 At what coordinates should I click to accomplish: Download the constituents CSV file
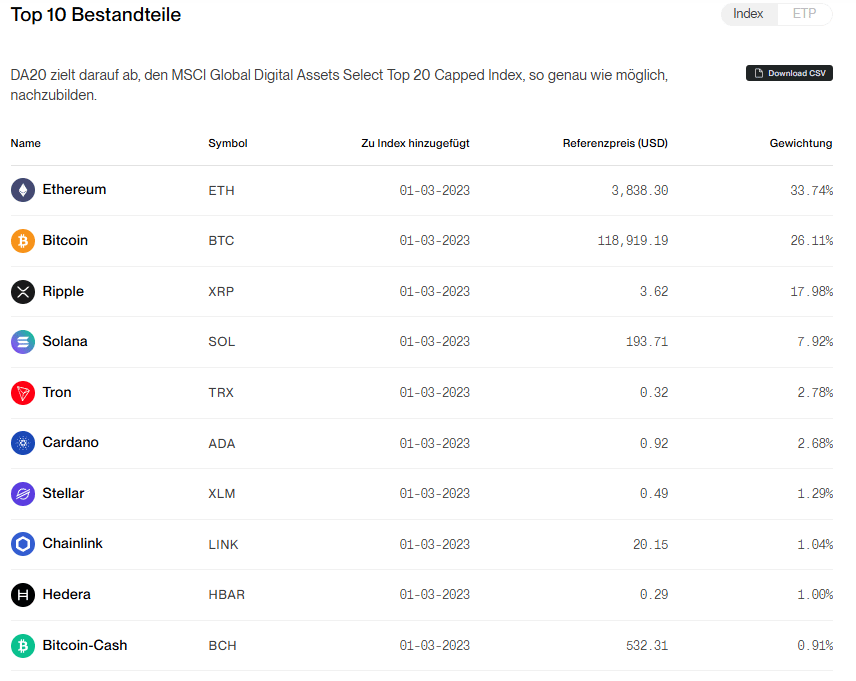coord(789,73)
